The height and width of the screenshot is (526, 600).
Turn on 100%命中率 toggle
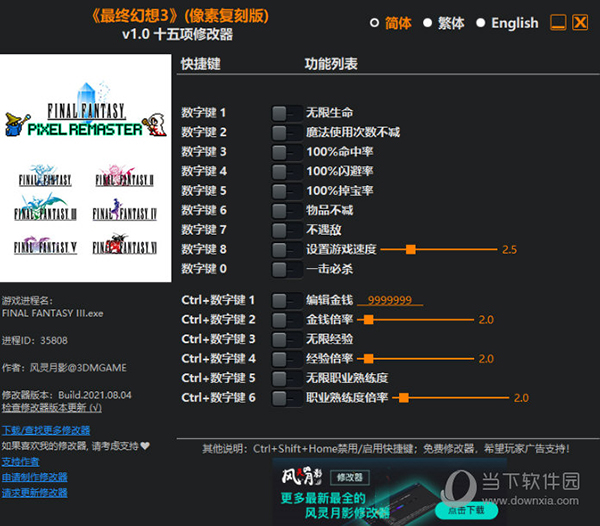click(x=287, y=152)
